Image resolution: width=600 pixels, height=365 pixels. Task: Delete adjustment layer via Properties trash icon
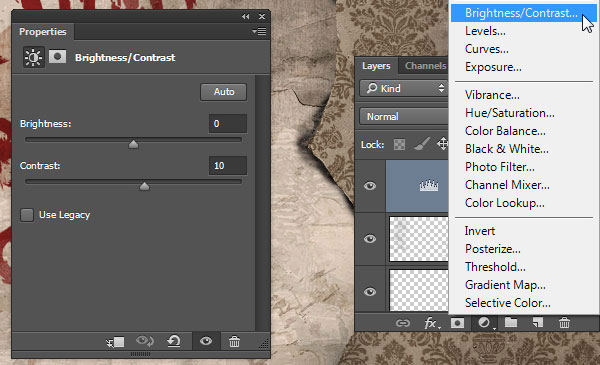234,341
